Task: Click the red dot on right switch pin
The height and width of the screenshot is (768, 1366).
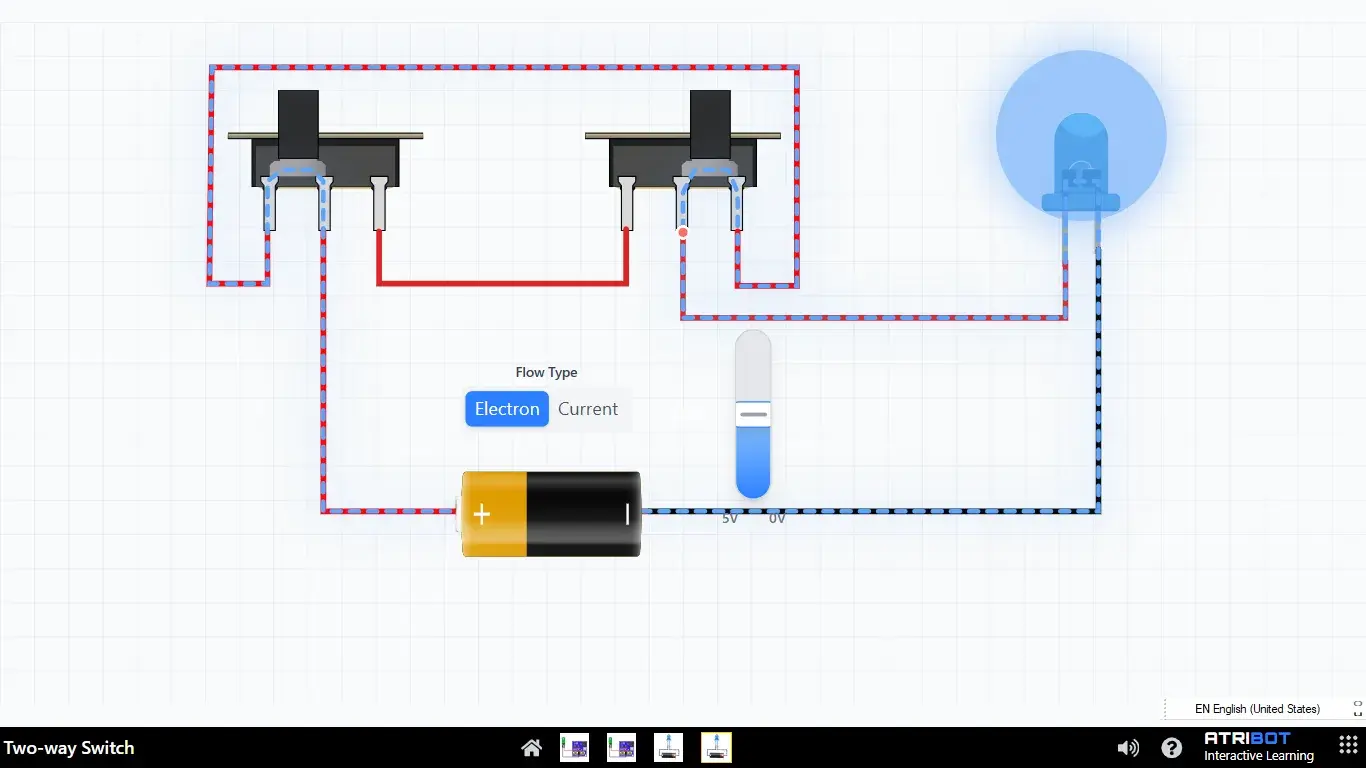Action: [683, 232]
